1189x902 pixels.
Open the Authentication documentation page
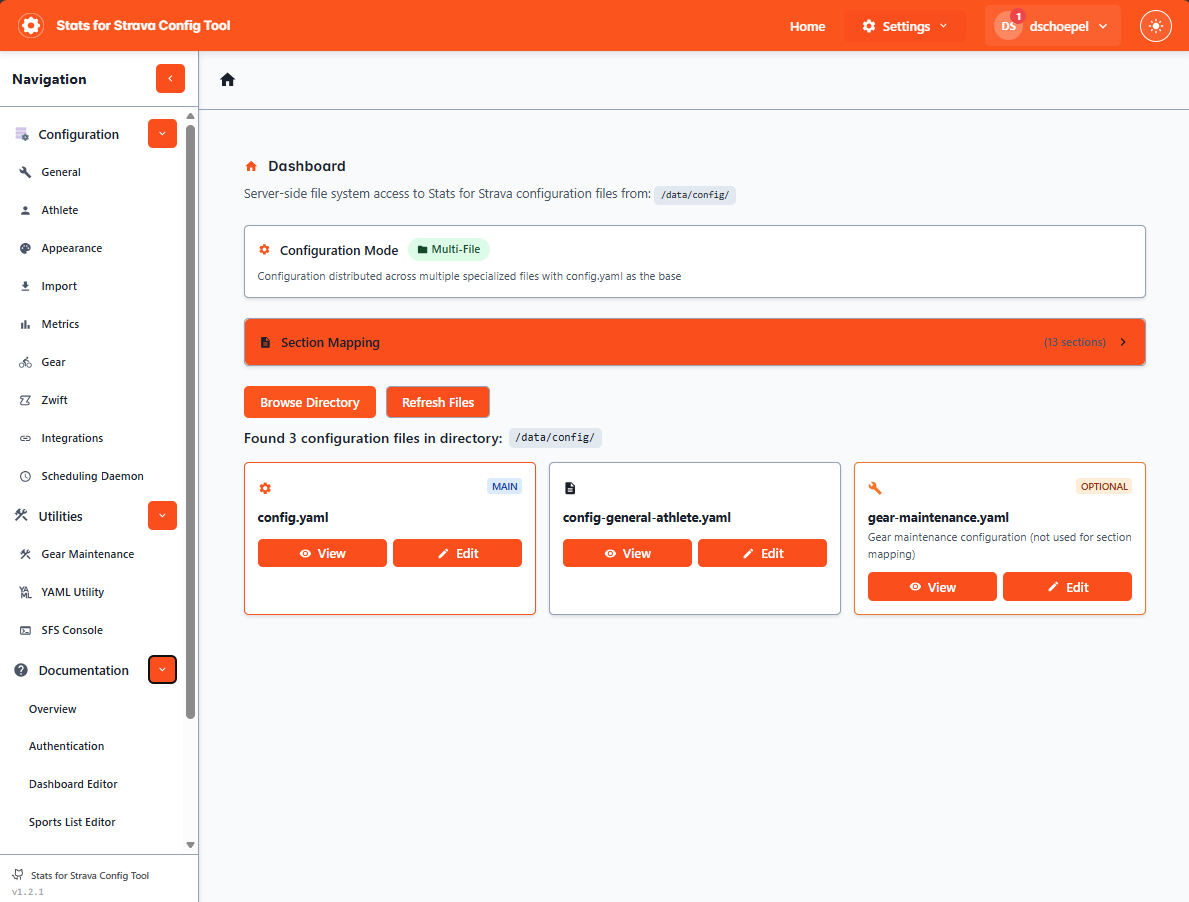(x=66, y=746)
